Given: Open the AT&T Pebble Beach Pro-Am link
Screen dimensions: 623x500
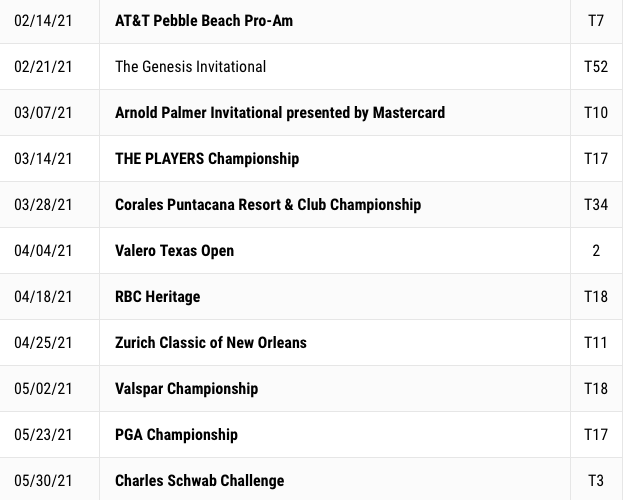Looking at the screenshot, I should [x=204, y=21].
